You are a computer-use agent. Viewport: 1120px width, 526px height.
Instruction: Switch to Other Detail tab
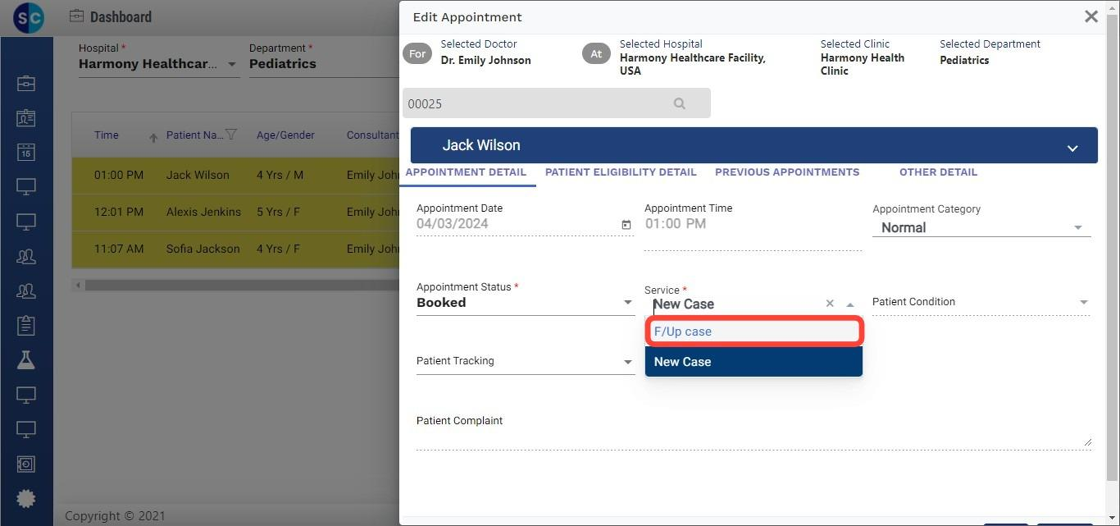coord(938,172)
